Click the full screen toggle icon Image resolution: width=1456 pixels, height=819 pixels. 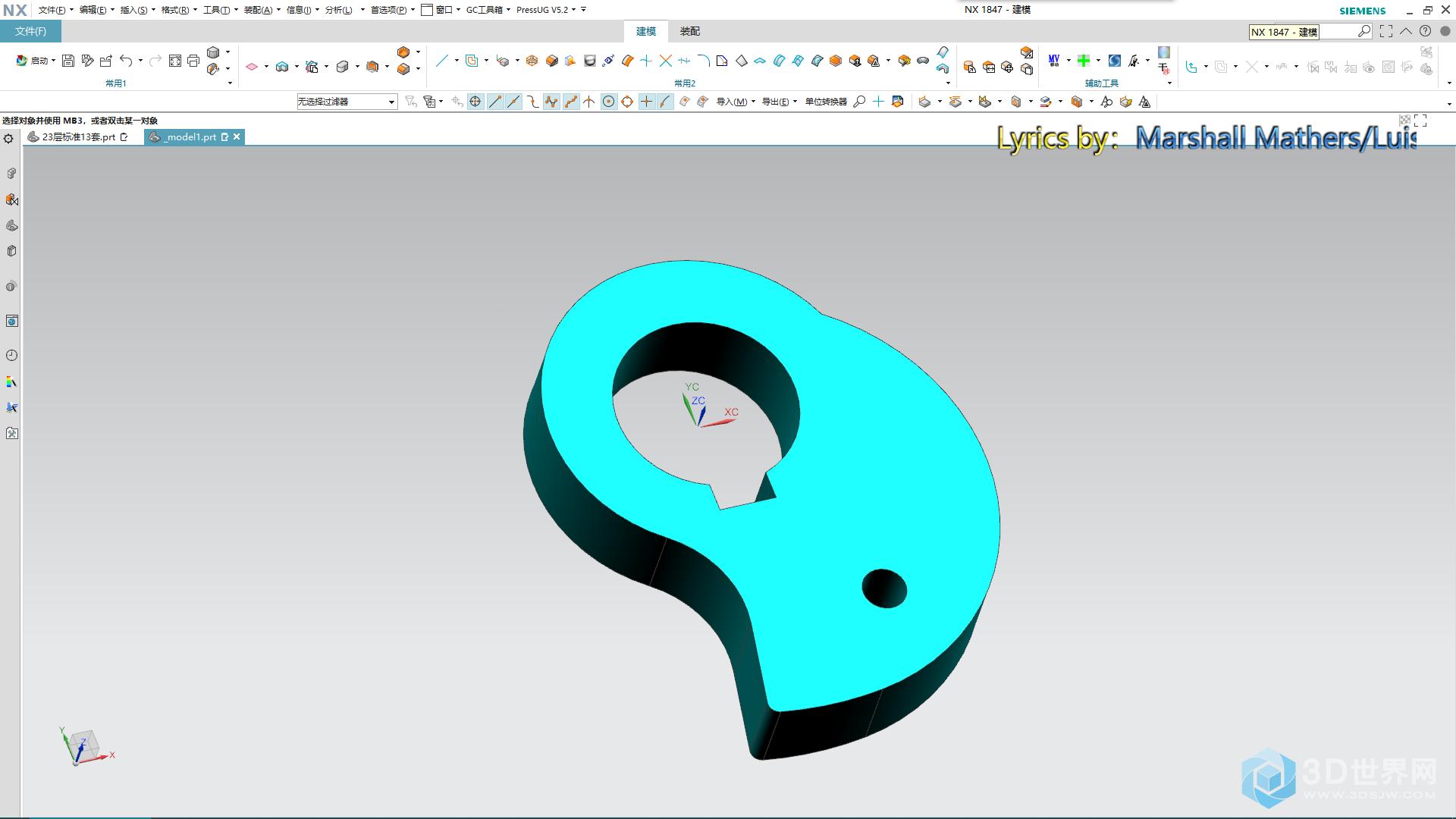point(1386,31)
